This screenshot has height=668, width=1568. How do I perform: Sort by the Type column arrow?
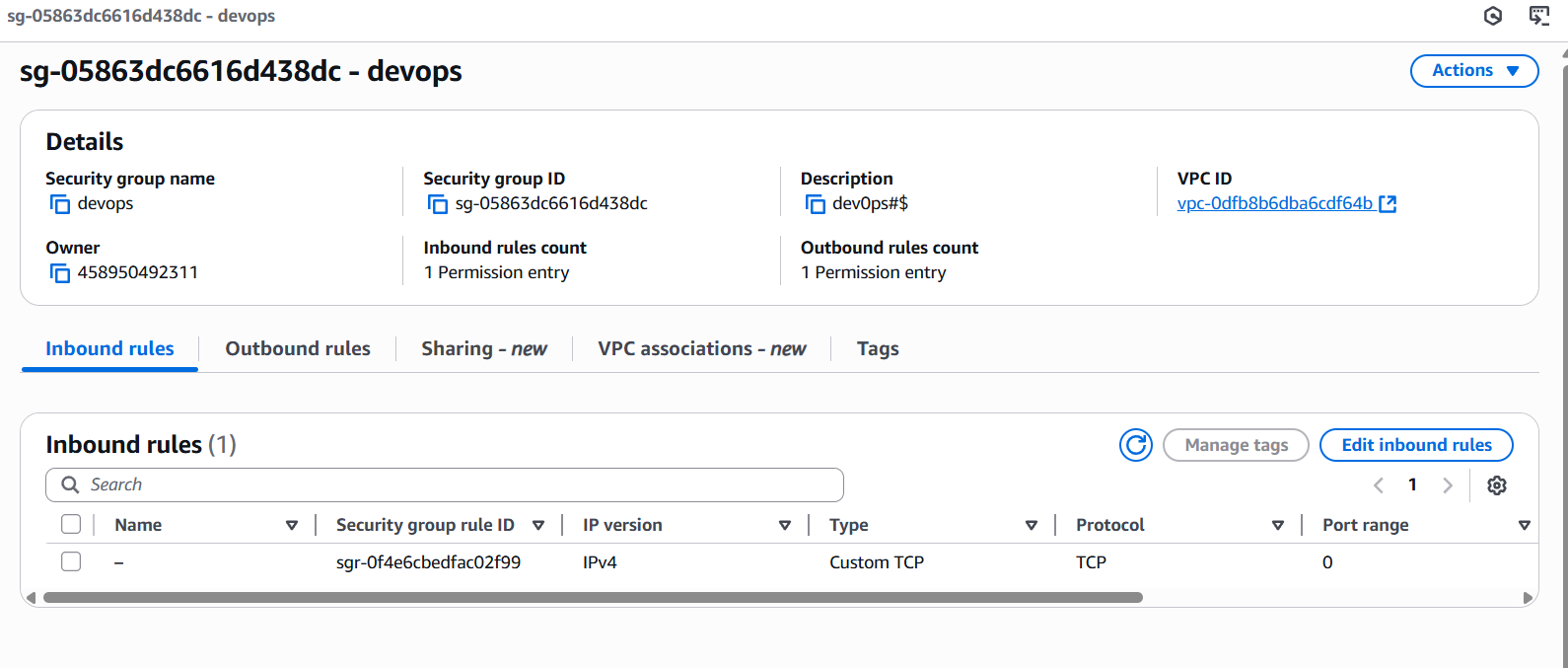[x=1032, y=526]
